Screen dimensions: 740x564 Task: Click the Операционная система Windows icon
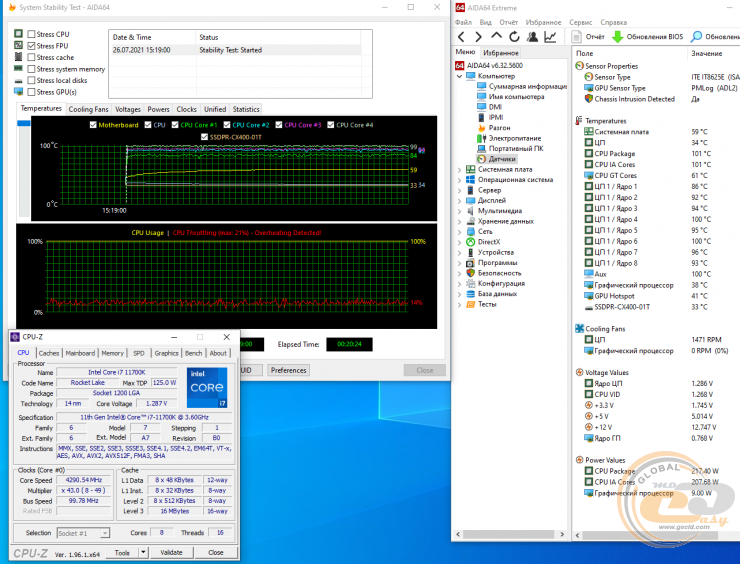pos(471,180)
